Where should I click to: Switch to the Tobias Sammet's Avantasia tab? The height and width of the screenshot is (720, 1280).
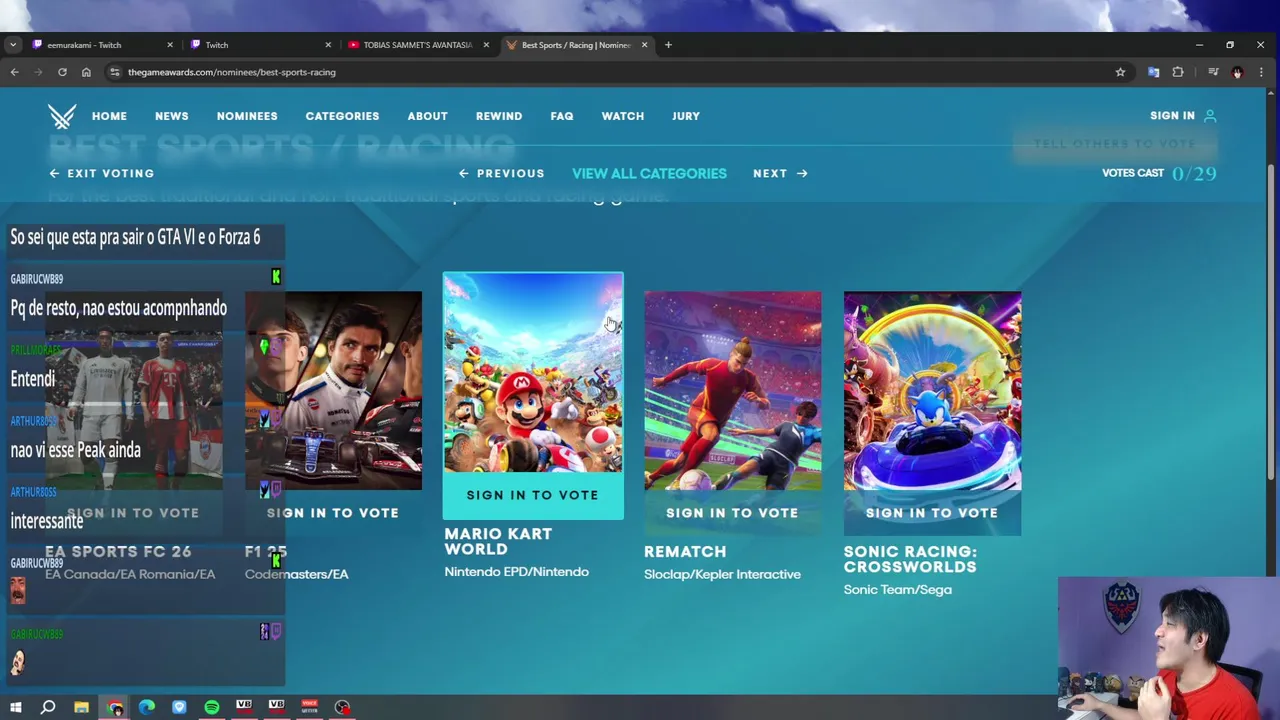[x=418, y=45]
